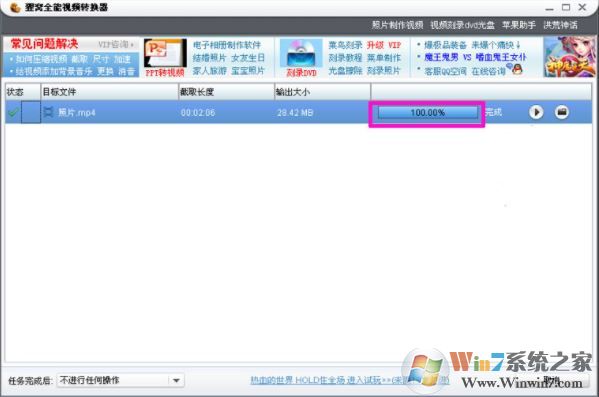
Task: Sort by 目标文件 column header
Action: 109,92
